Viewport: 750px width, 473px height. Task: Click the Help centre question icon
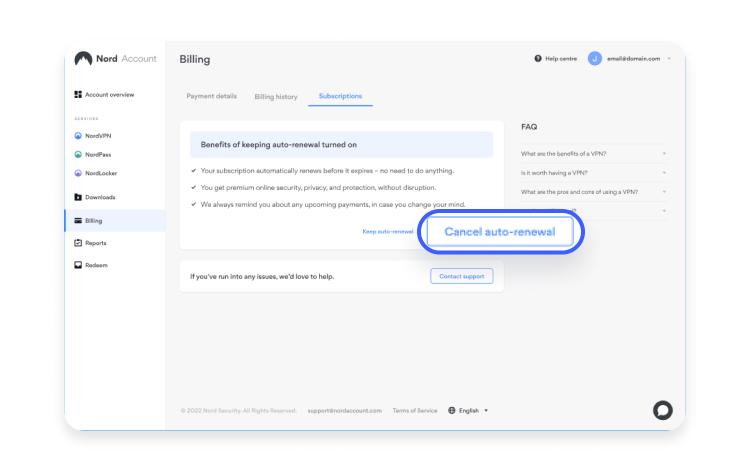(x=538, y=58)
